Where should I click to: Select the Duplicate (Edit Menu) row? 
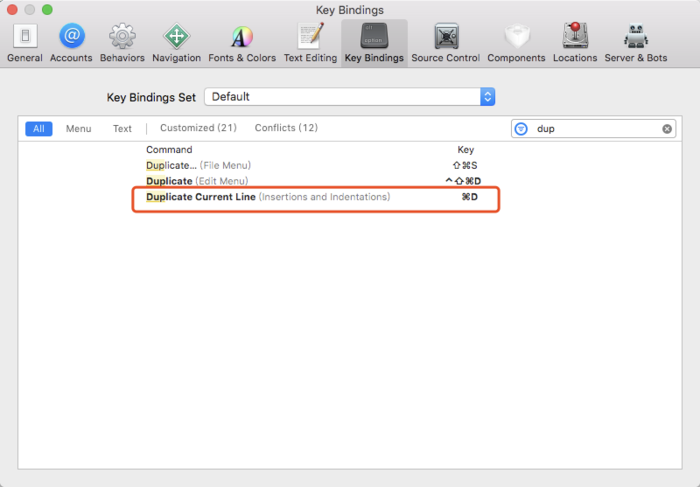[350, 181]
